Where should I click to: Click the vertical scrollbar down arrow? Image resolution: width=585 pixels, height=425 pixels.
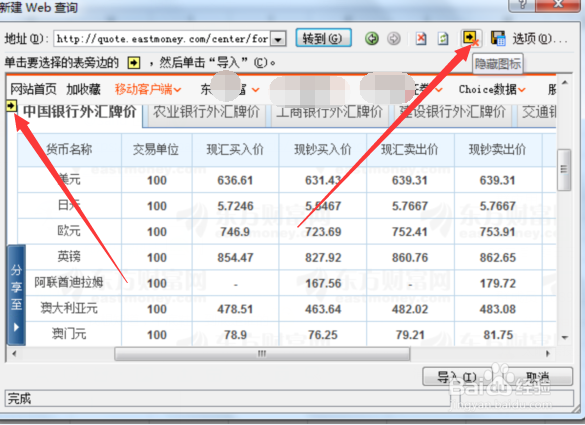564,338
